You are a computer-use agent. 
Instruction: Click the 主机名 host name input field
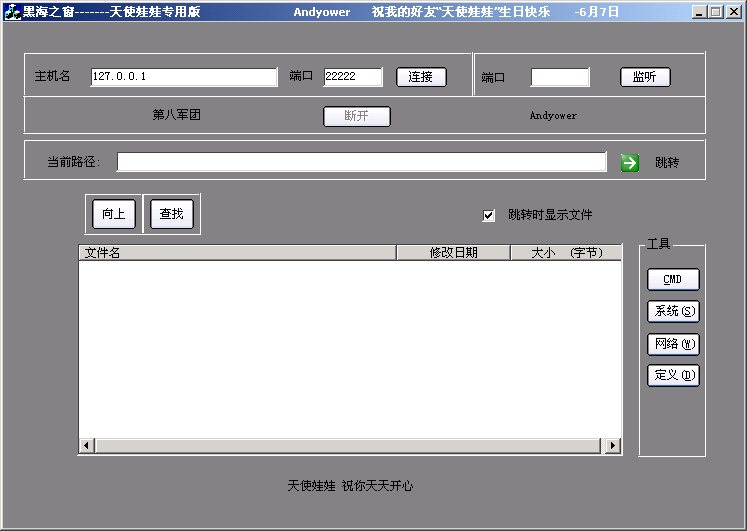[183, 77]
